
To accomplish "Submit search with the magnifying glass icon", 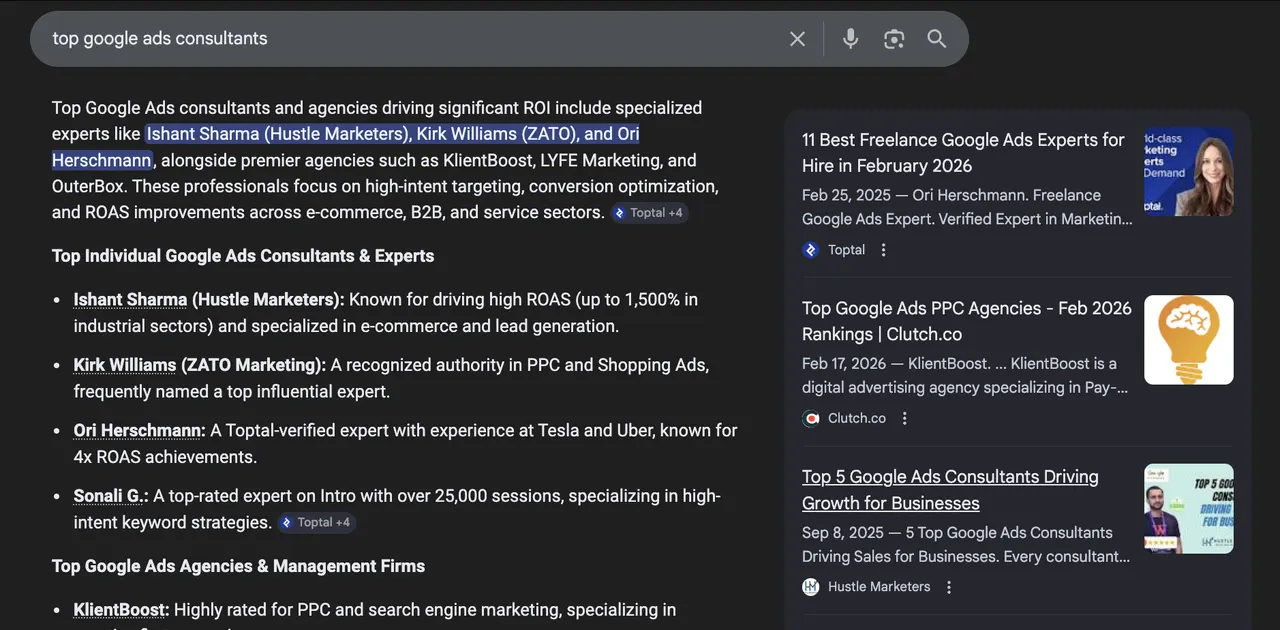I will tap(936, 39).
